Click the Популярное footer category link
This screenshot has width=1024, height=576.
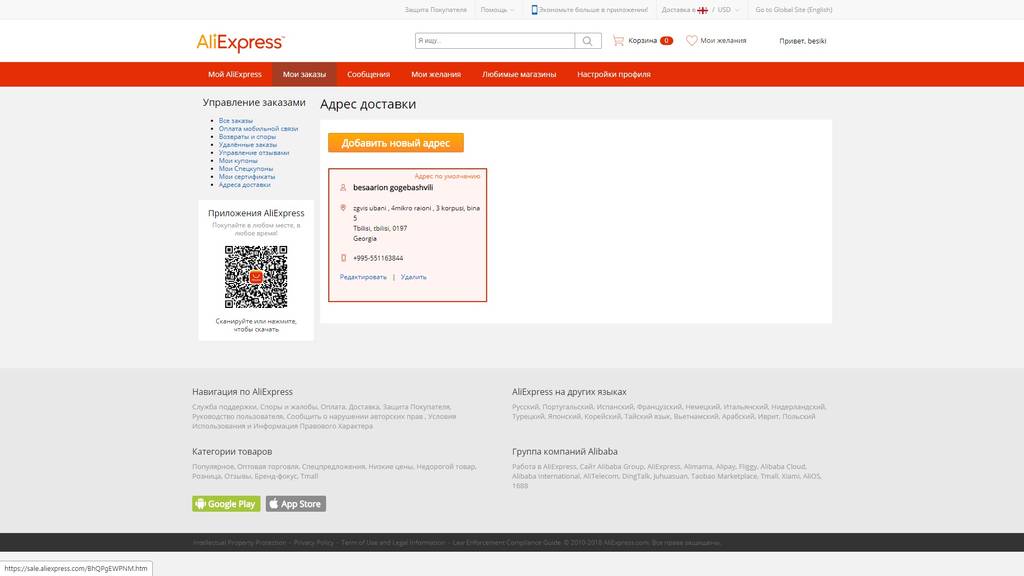point(212,467)
